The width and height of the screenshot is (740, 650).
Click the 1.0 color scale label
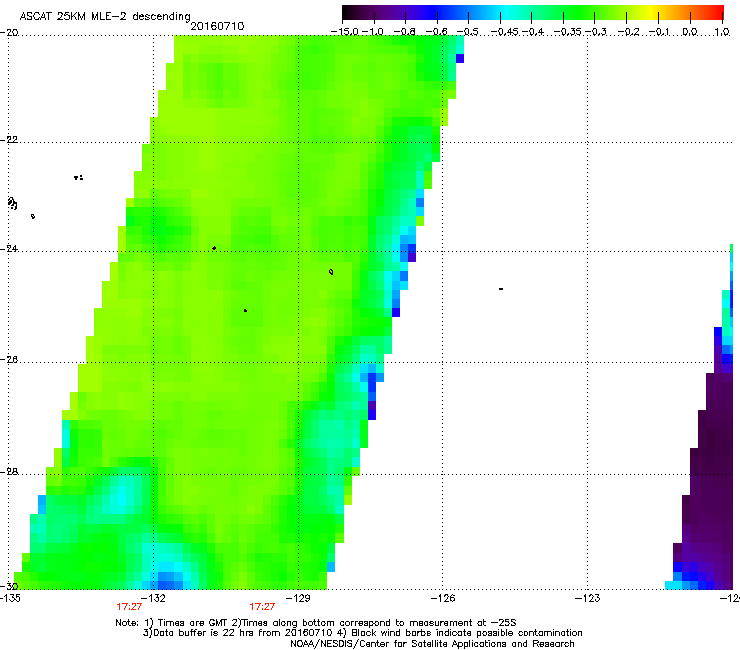(x=722, y=32)
